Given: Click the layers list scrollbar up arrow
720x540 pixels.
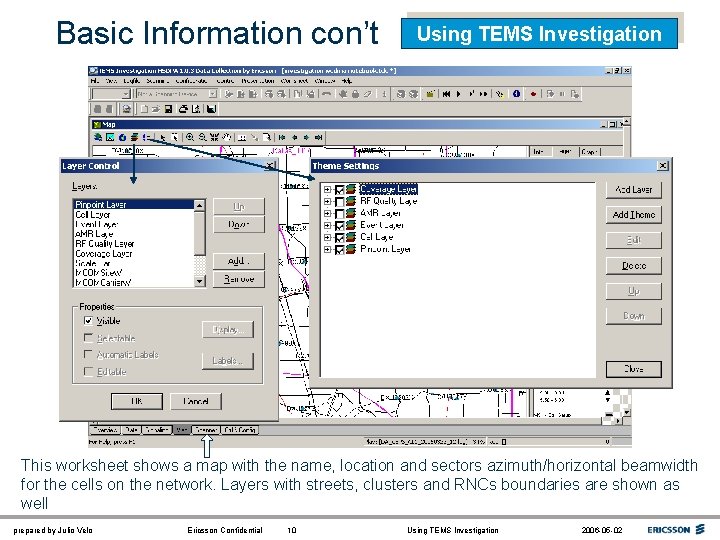Looking at the screenshot, I should pyautogui.click(x=199, y=205).
